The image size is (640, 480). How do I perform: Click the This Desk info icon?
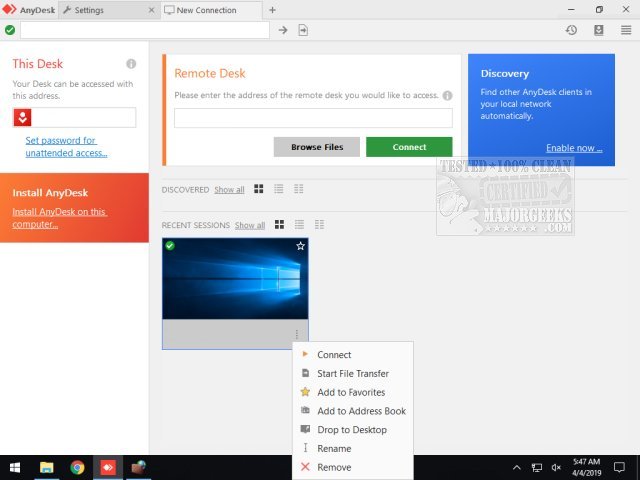click(x=131, y=64)
